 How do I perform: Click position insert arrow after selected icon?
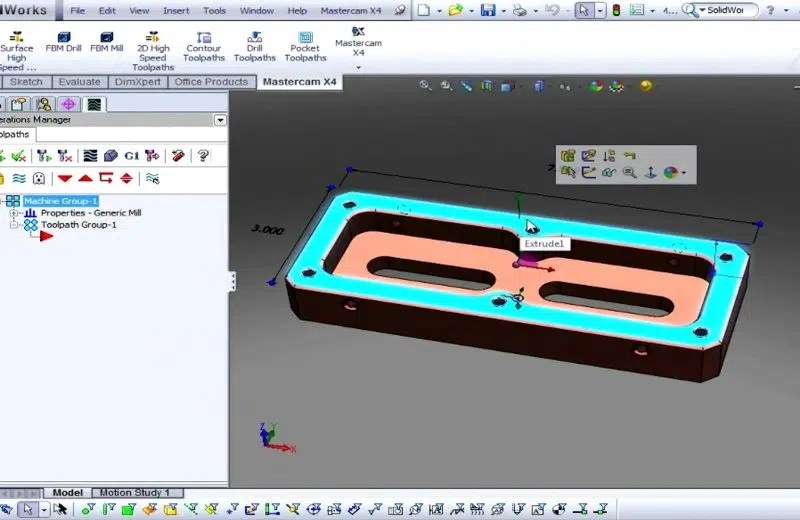106,178
